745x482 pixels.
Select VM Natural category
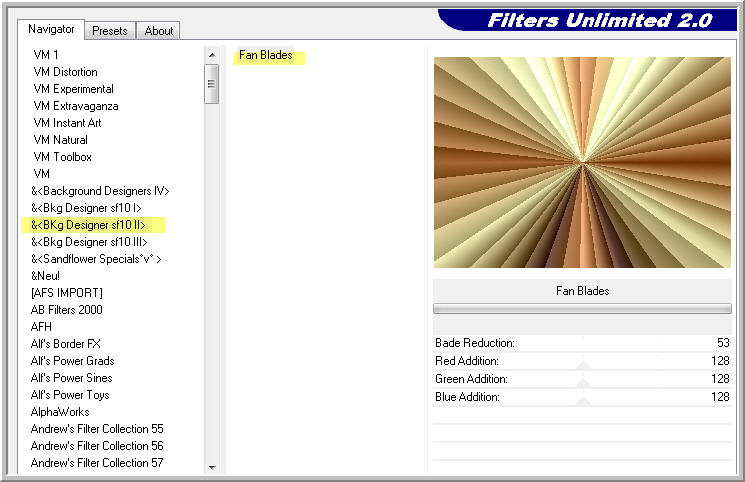(x=60, y=140)
